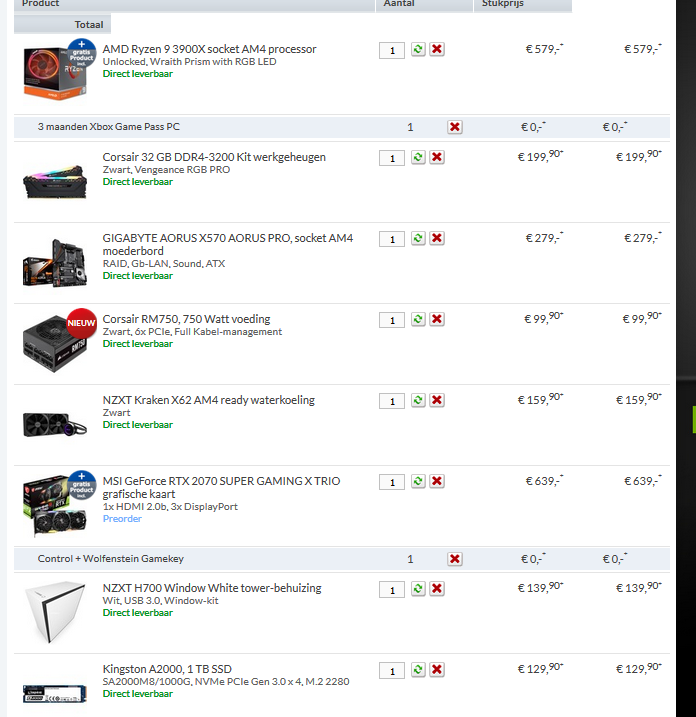This screenshot has height=717, width=696.
Task: Click quantity field for NZXT Kraken X62
Action: tap(392, 401)
